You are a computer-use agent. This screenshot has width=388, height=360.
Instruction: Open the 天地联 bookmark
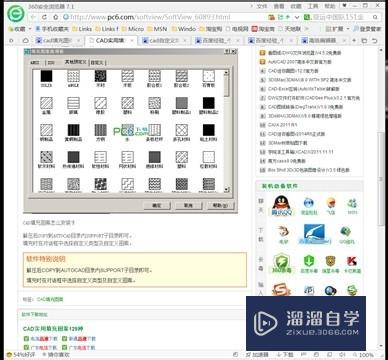289,29
